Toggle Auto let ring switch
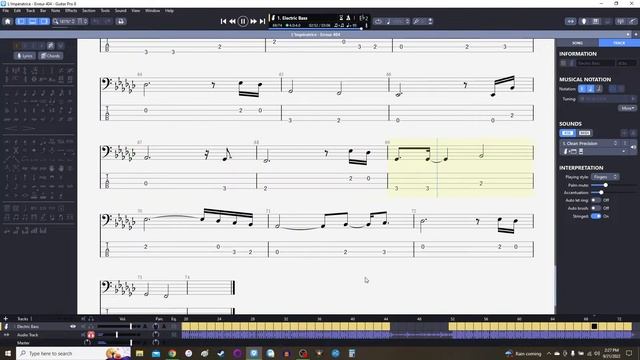The height and width of the screenshot is (360, 640). tap(596, 200)
